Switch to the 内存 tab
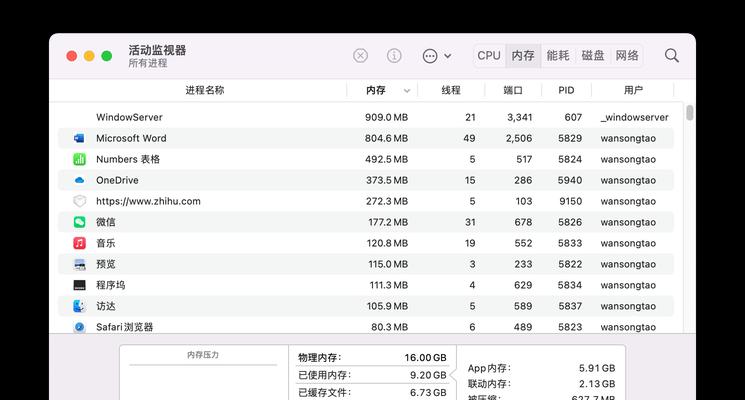Image resolution: width=745 pixels, height=400 pixels. [523, 56]
